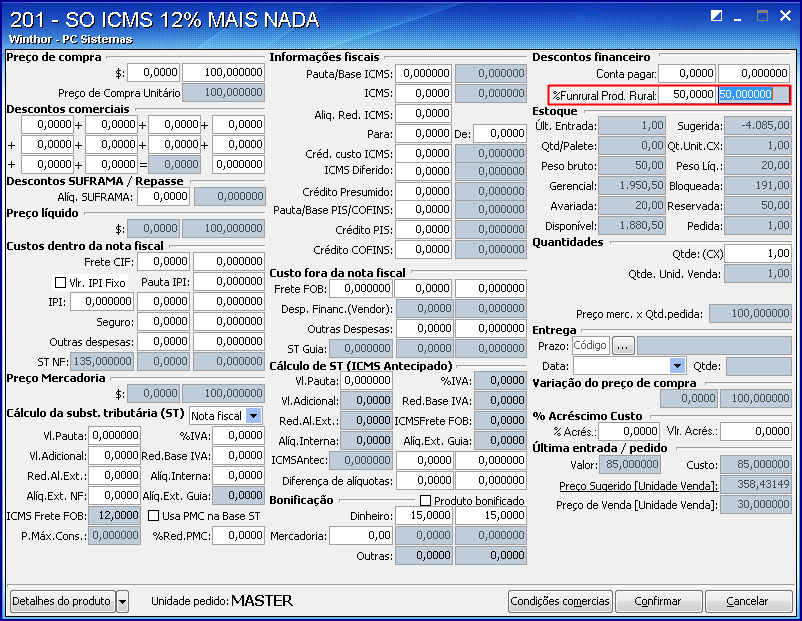Focus the ICMS Diferido field
The height and width of the screenshot is (621, 802).
coord(424,171)
